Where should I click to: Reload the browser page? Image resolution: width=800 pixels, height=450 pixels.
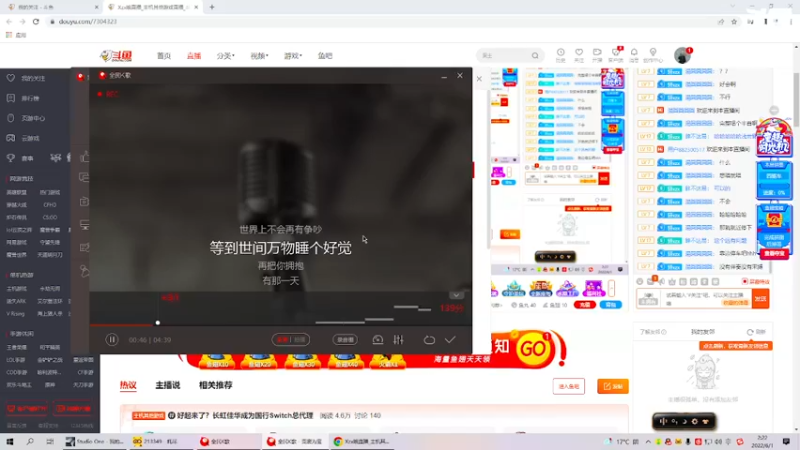(x=36, y=21)
